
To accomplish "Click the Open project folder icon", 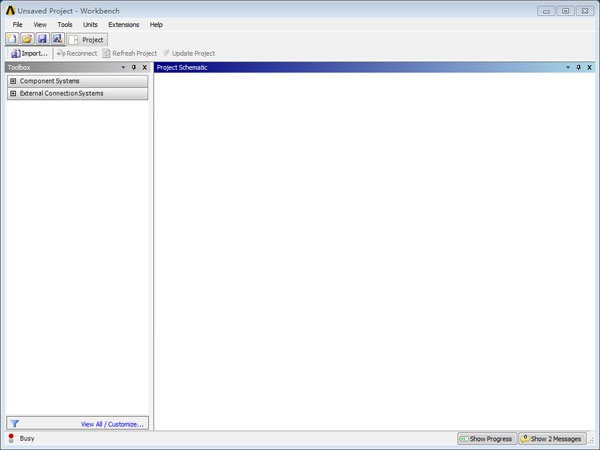I will pyautogui.click(x=27, y=39).
